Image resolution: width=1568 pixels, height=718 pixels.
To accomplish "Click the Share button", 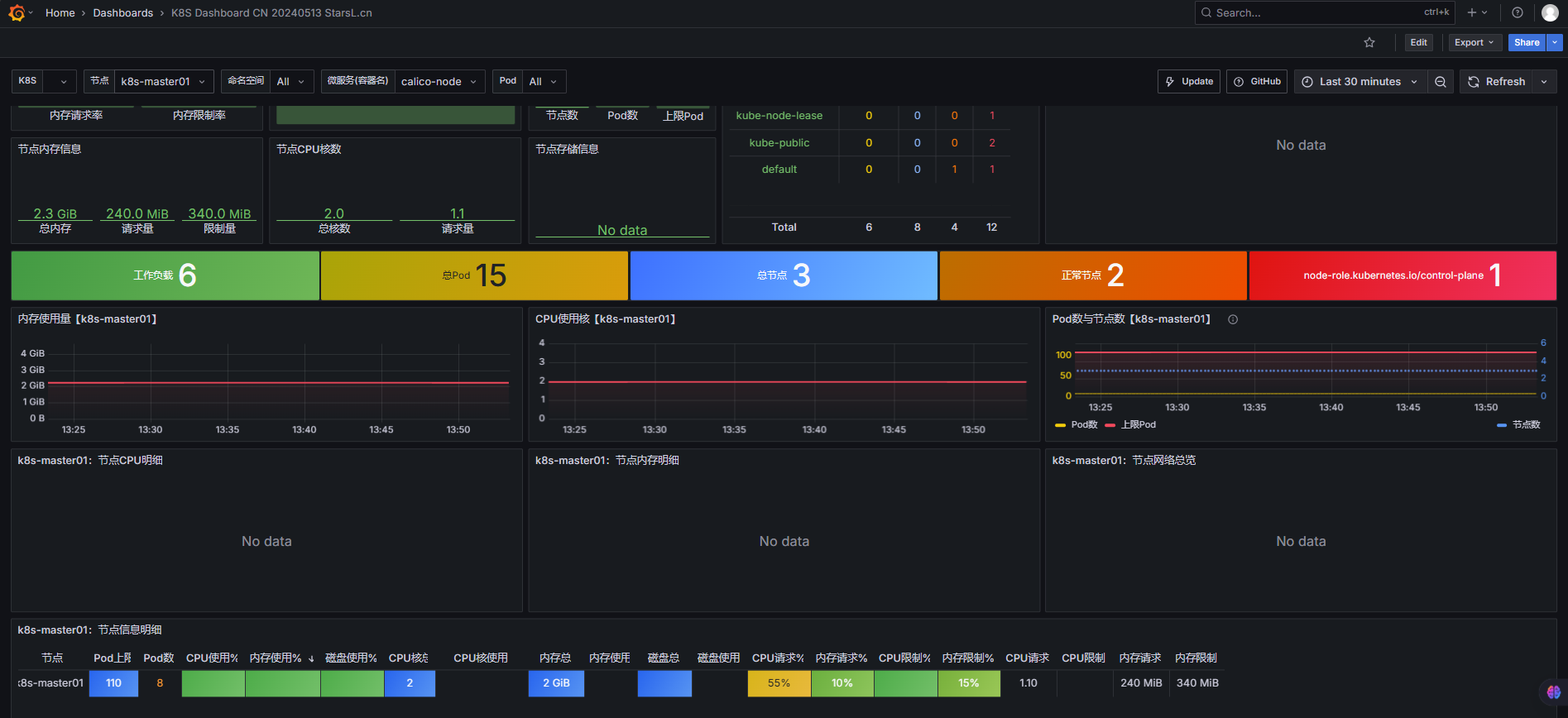I will point(1527,42).
